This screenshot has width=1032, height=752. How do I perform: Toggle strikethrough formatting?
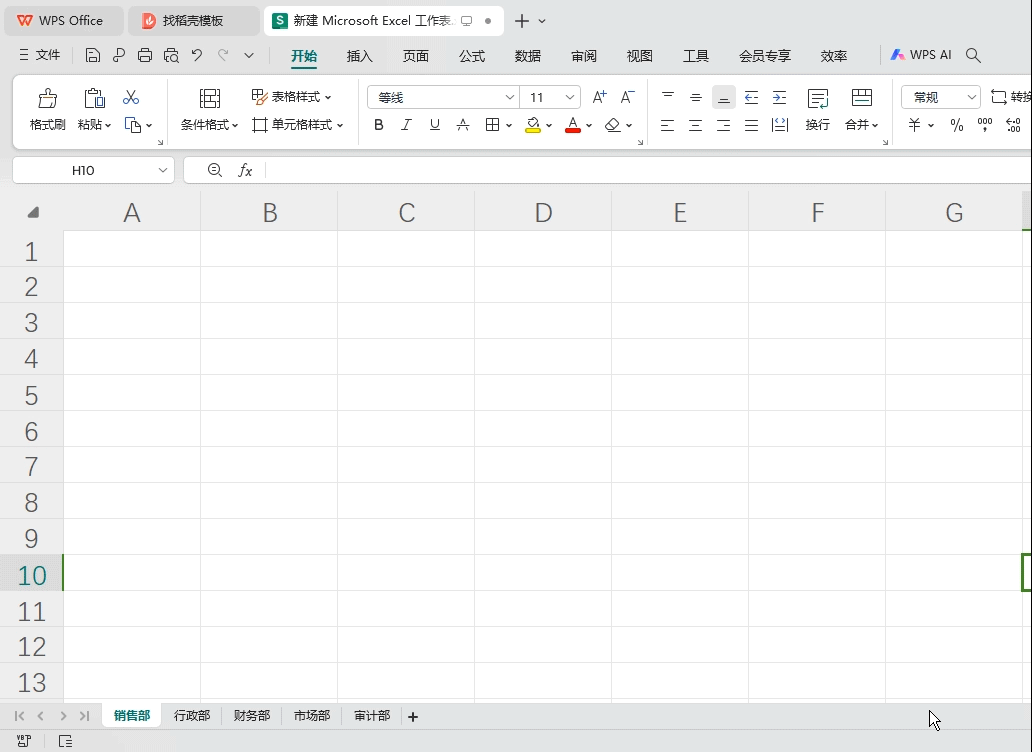click(x=463, y=124)
